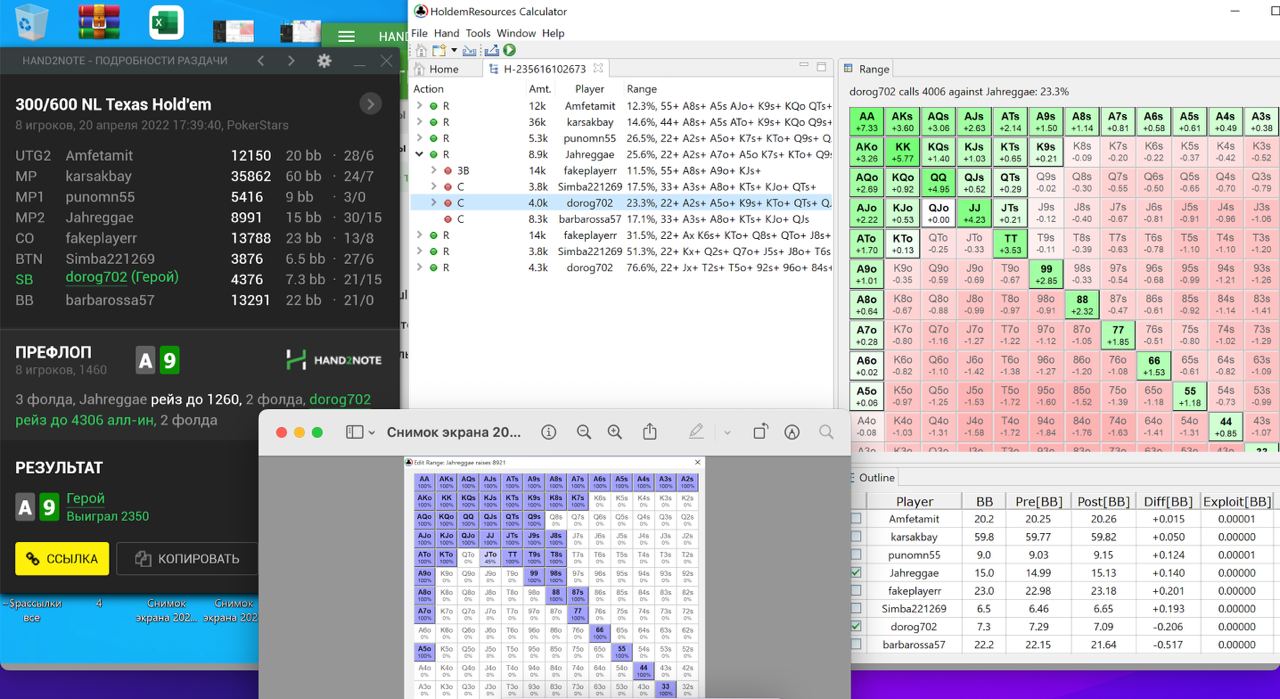
Task: Click the Герой link in result section
Action: click(x=86, y=498)
